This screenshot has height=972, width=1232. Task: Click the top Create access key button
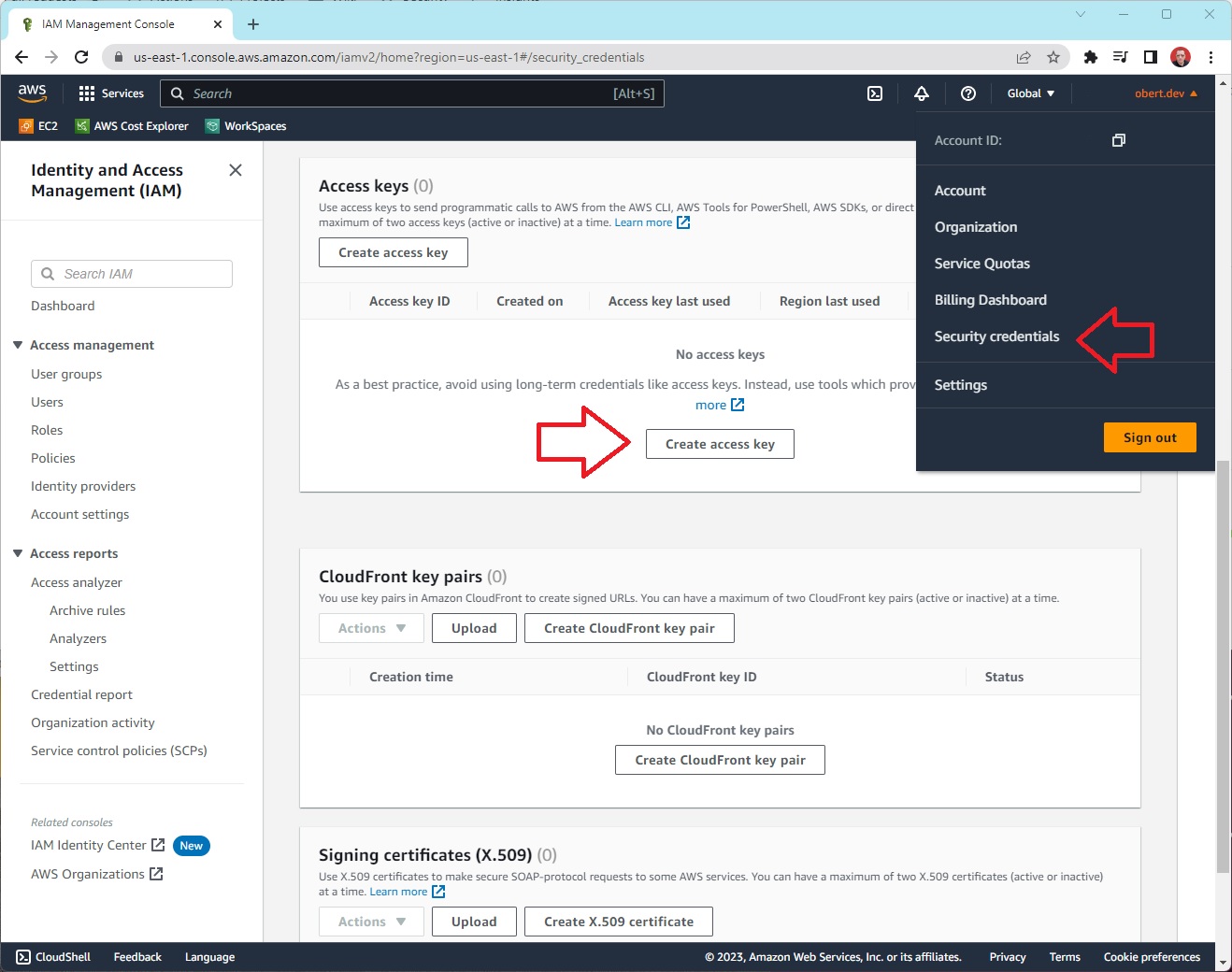[x=394, y=252]
